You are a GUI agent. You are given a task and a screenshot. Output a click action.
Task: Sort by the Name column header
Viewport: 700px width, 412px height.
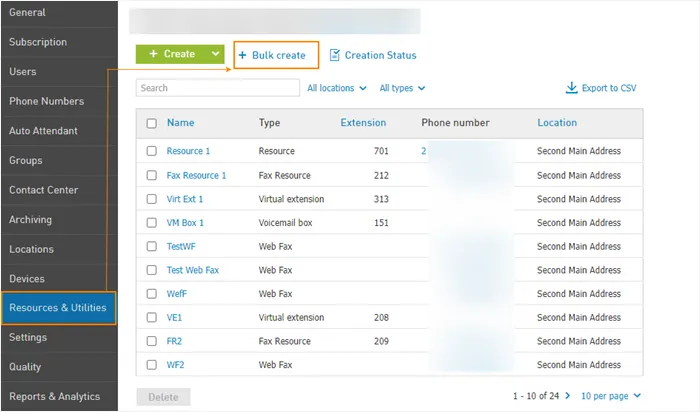click(x=180, y=123)
